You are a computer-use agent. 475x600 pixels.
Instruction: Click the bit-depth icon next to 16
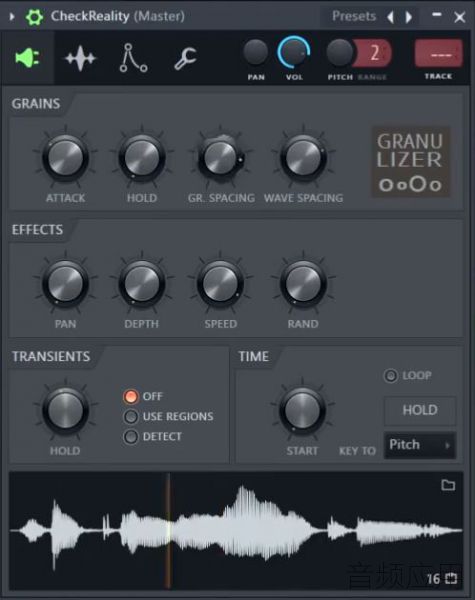(x=452, y=578)
